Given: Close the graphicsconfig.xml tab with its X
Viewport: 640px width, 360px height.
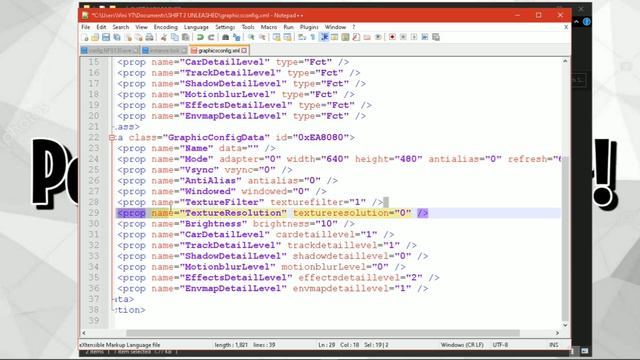Looking at the screenshot, I should [x=244, y=51].
